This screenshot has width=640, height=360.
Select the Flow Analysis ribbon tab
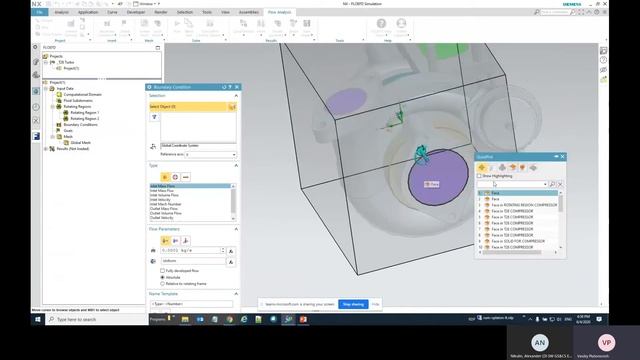coord(280,12)
